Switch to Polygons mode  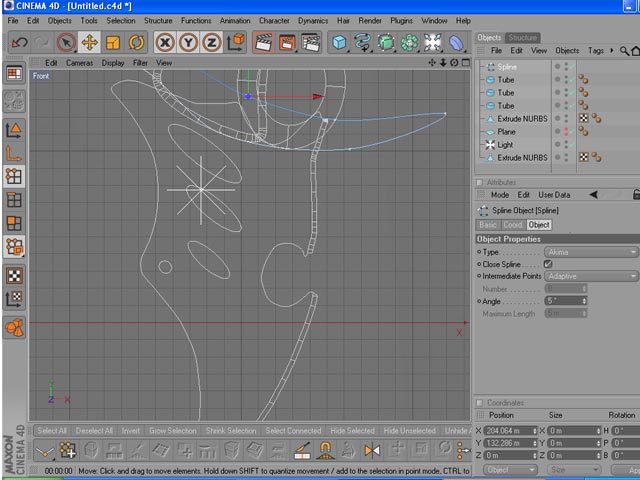tap(14, 223)
